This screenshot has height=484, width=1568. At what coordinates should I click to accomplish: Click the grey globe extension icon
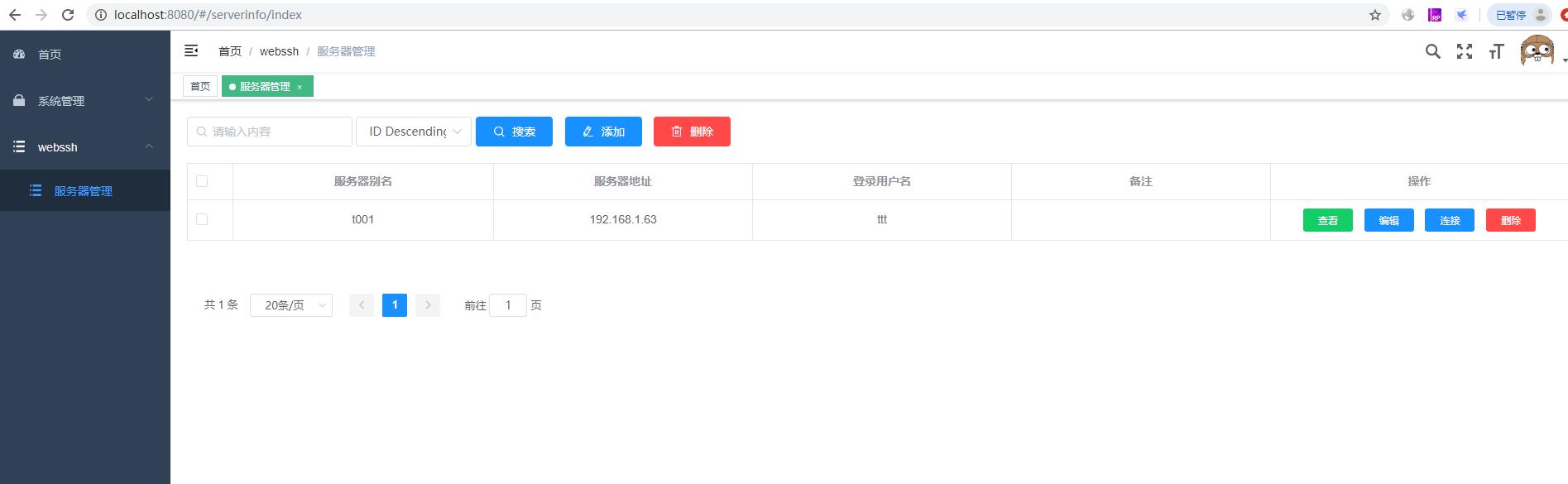(x=1408, y=15)
